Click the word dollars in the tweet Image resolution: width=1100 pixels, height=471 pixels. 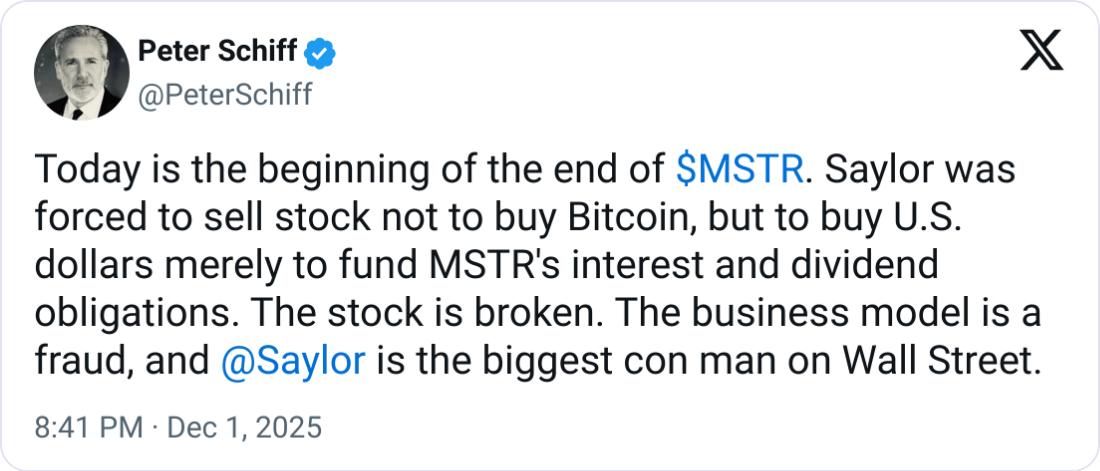(94, 266)
